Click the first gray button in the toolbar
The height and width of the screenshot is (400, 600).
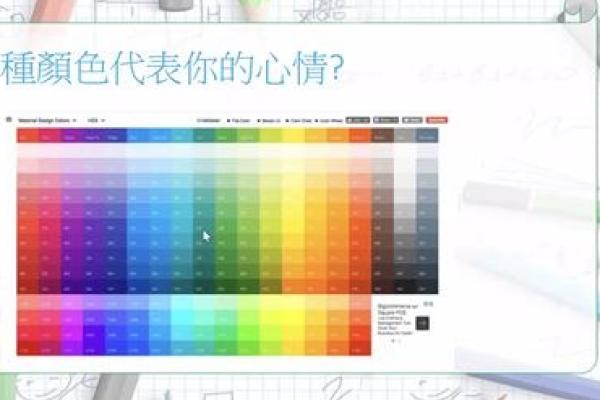pos(359,119)
